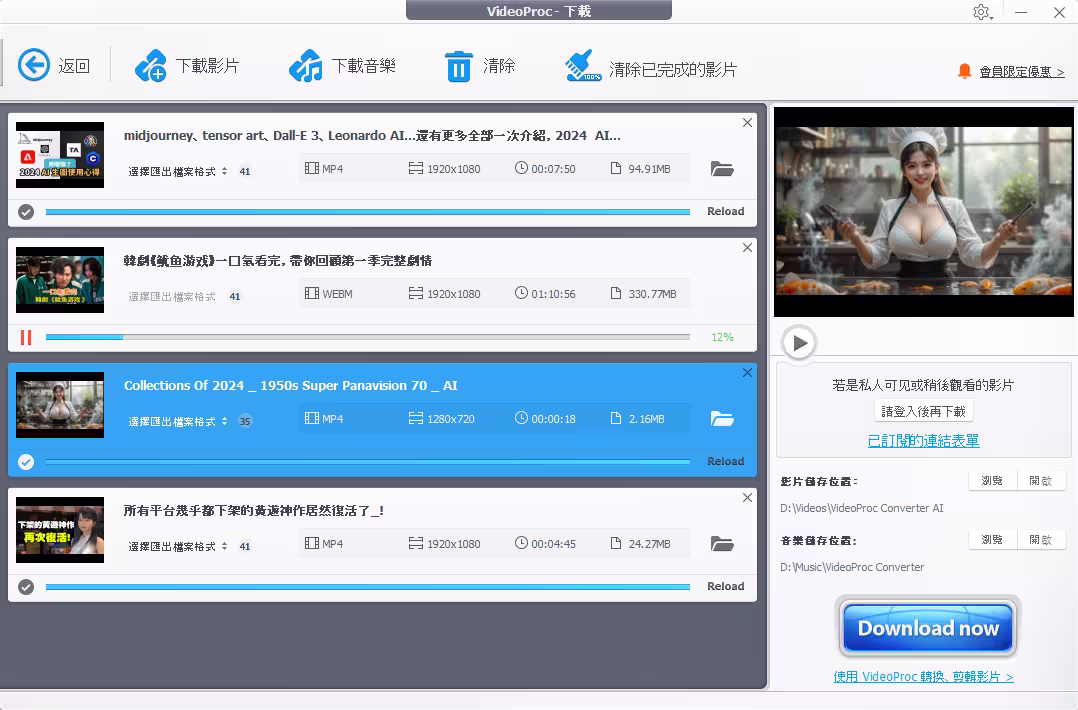Click the checkmark status icon on the midjourney item
This screenshot has height=710, width=1078.
click(26, 211)
